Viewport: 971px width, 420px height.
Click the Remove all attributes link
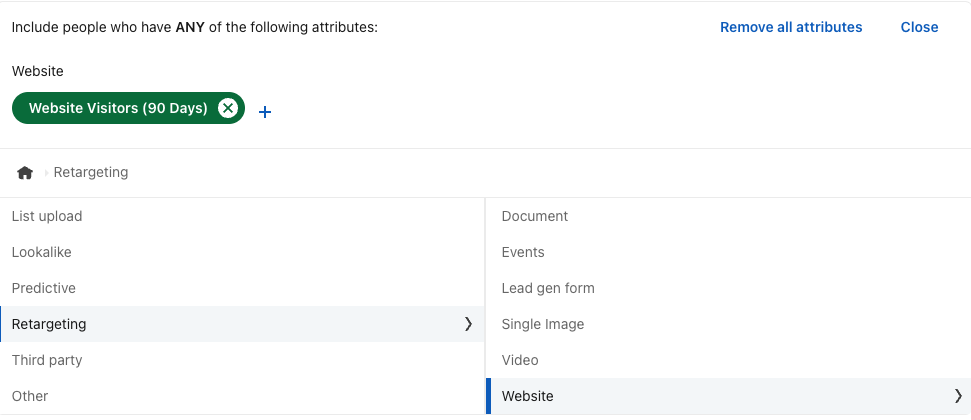click(790, 27)
